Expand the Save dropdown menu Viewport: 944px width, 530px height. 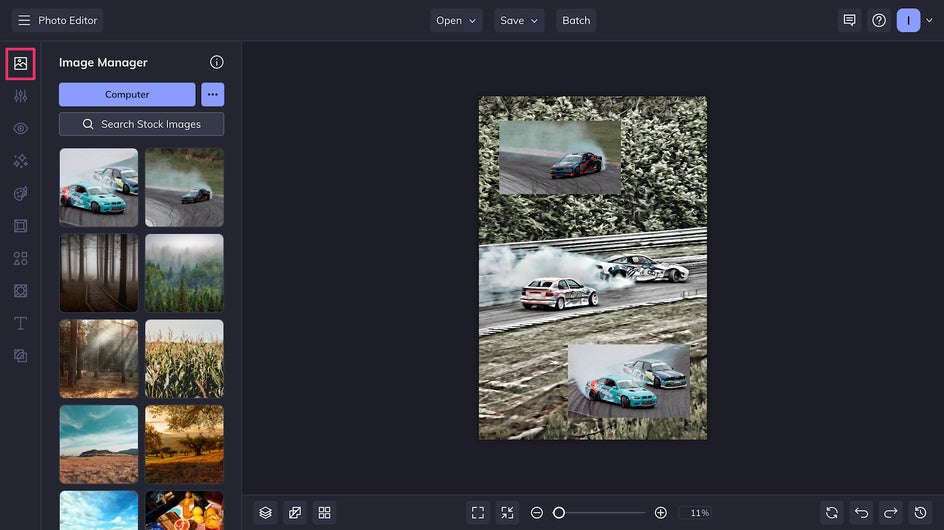(x=519, y=20)
